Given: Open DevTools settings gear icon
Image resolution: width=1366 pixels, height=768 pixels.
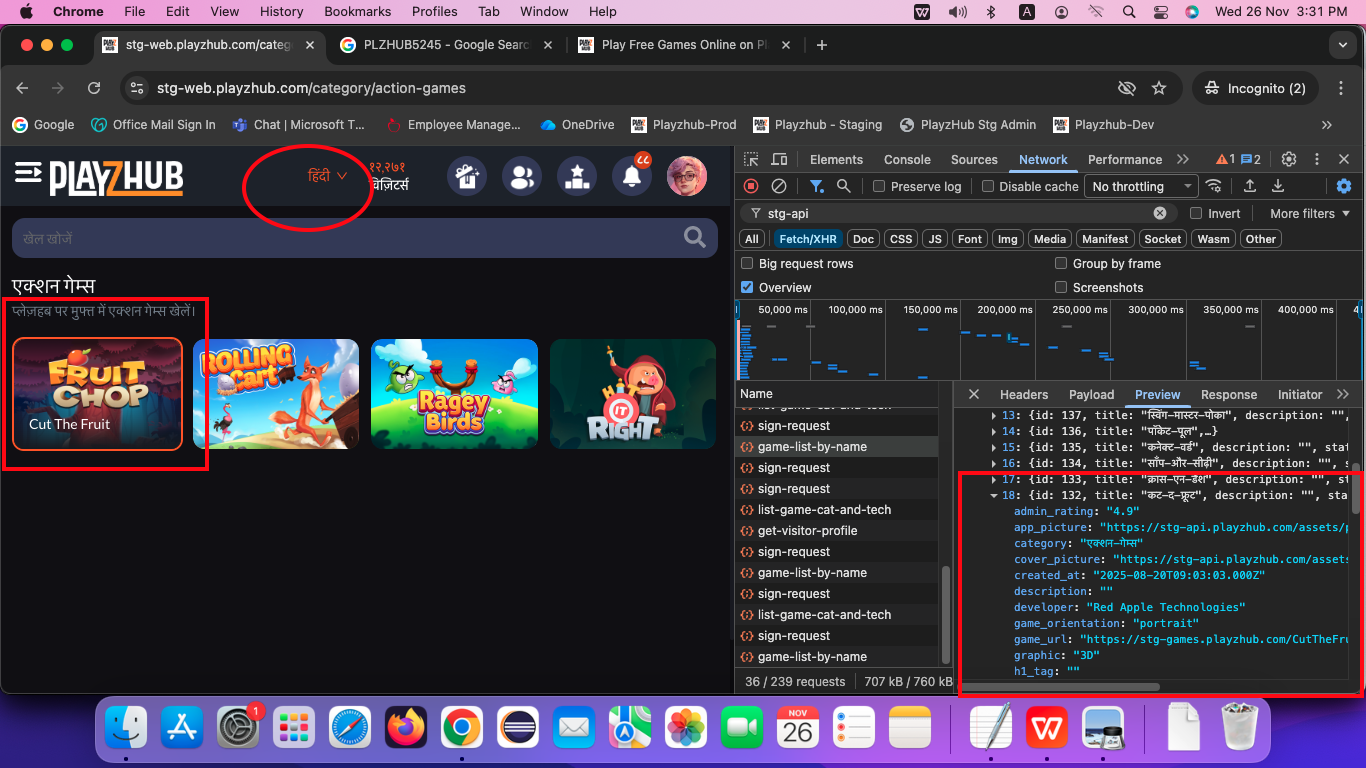Looking at the screenshot, I should click(x=1289, y=160).
